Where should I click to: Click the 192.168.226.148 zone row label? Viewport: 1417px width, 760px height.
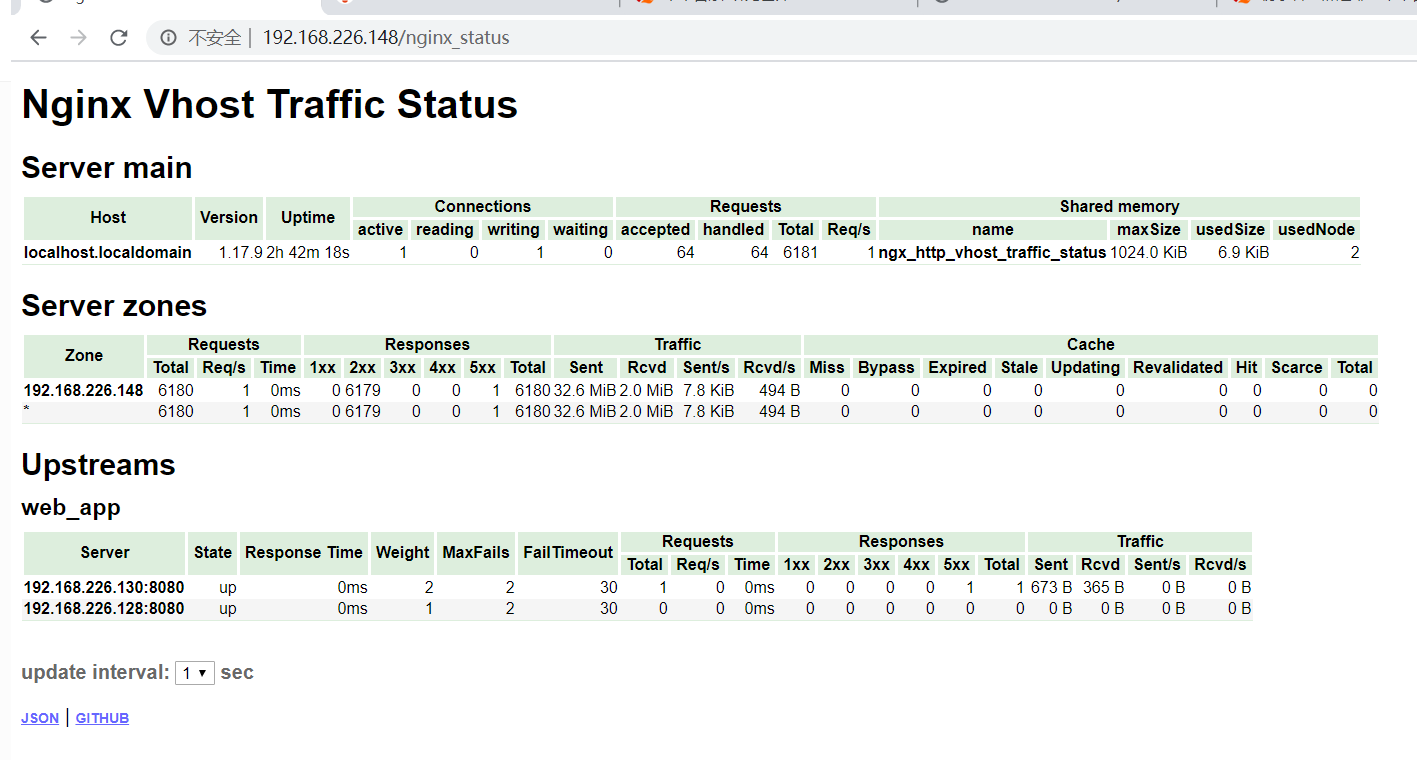coord(84,390)
